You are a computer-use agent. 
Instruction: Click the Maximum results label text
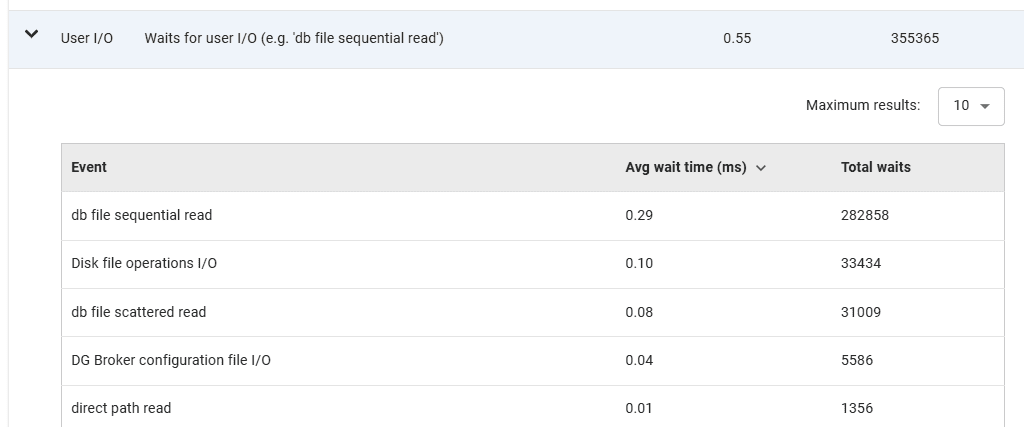(862, 106)
